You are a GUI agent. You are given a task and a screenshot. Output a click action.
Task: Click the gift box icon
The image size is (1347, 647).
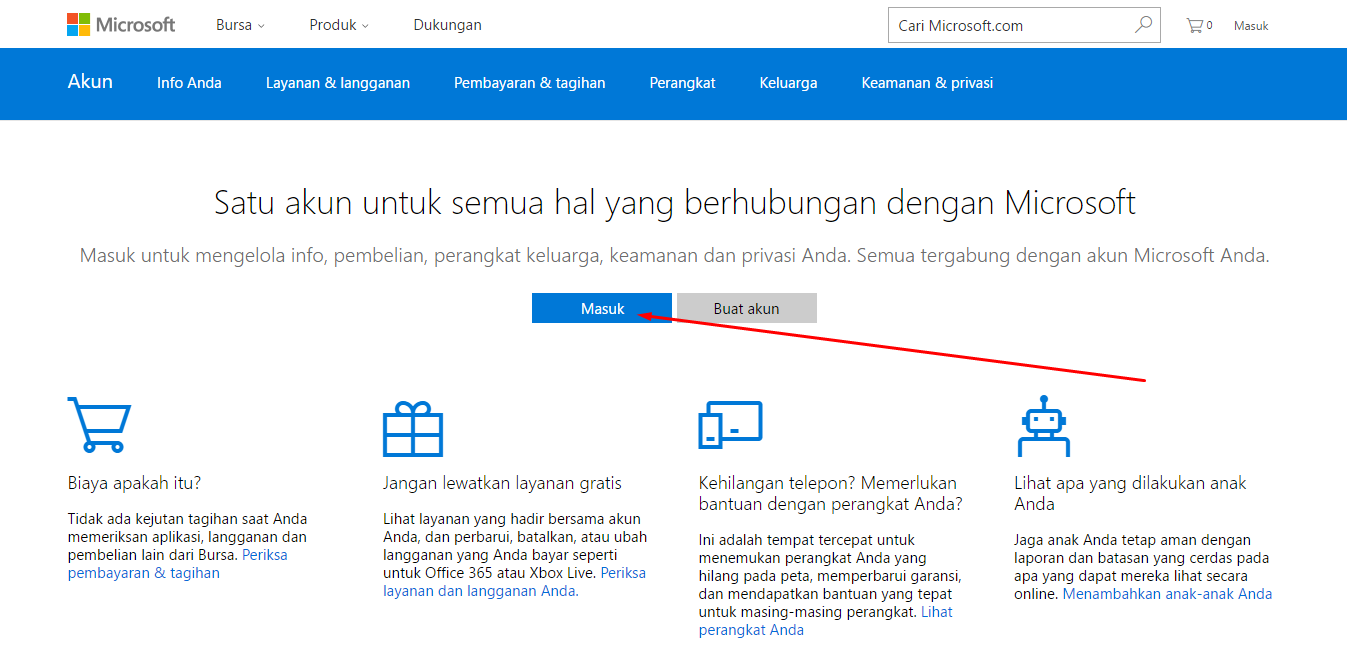point(413,428)
